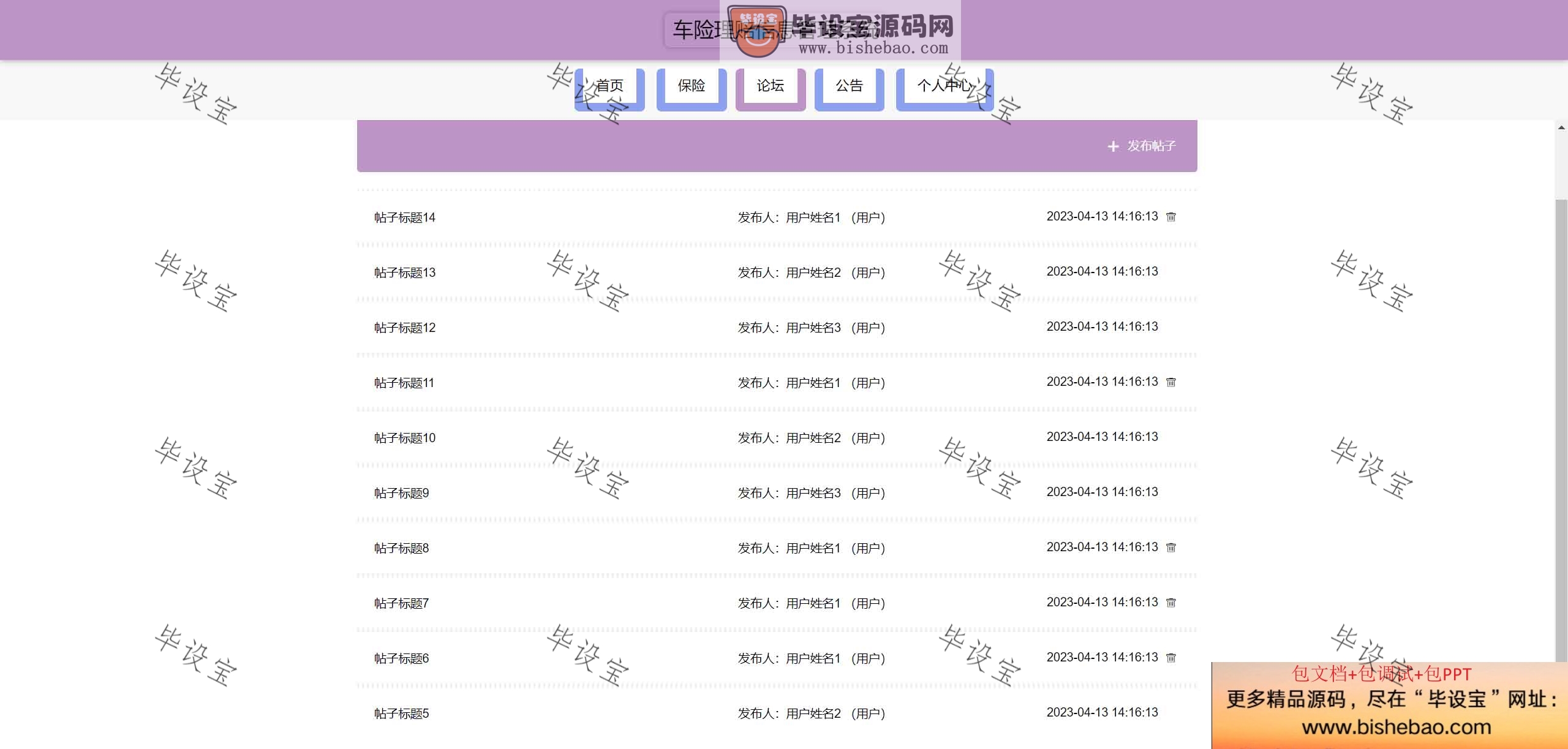Select the 论坛 forum tab
The image size is (1568, 749).
[770, 86]
